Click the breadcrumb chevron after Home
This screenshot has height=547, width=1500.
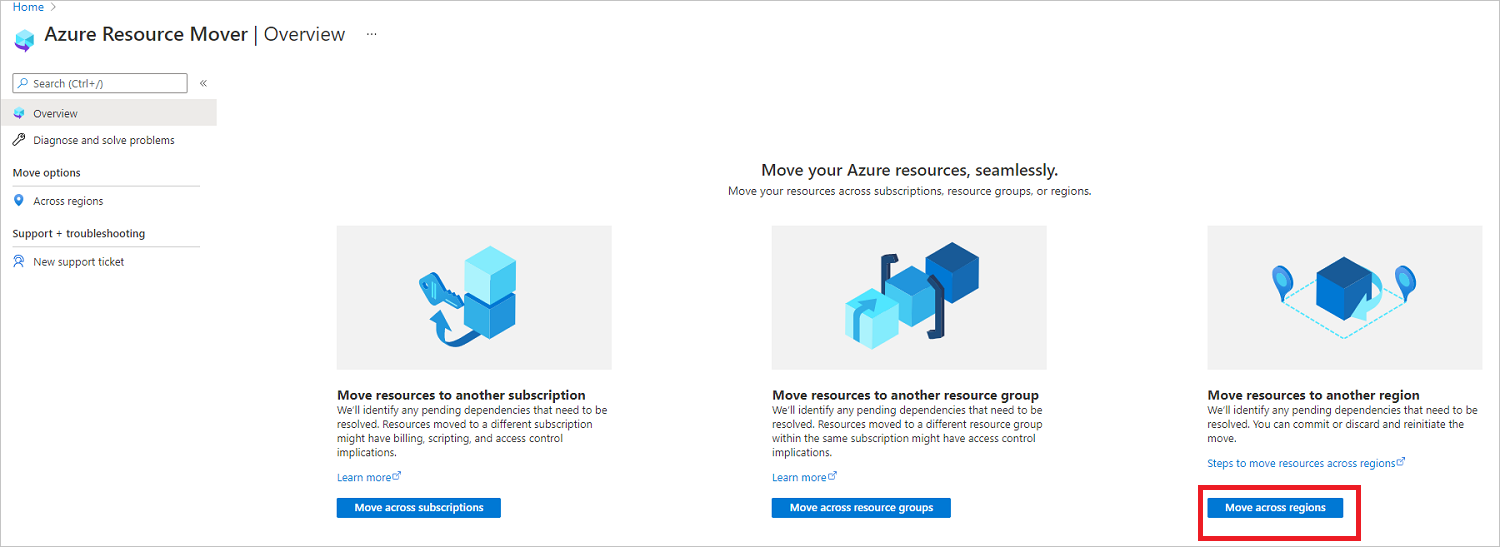(53, 7)
